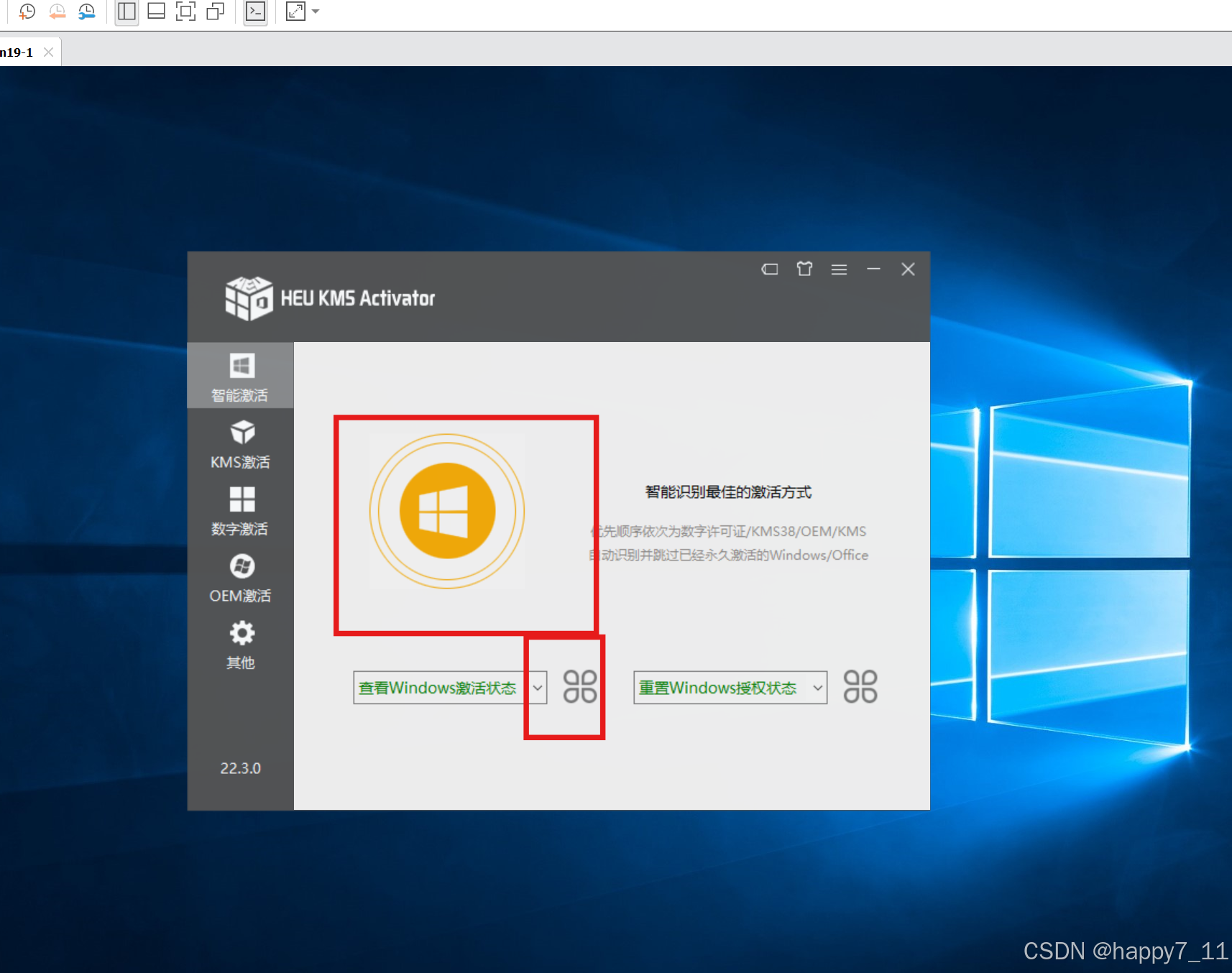
Task: Open the console view toolbar icon
Action: (x=255, y=11)
